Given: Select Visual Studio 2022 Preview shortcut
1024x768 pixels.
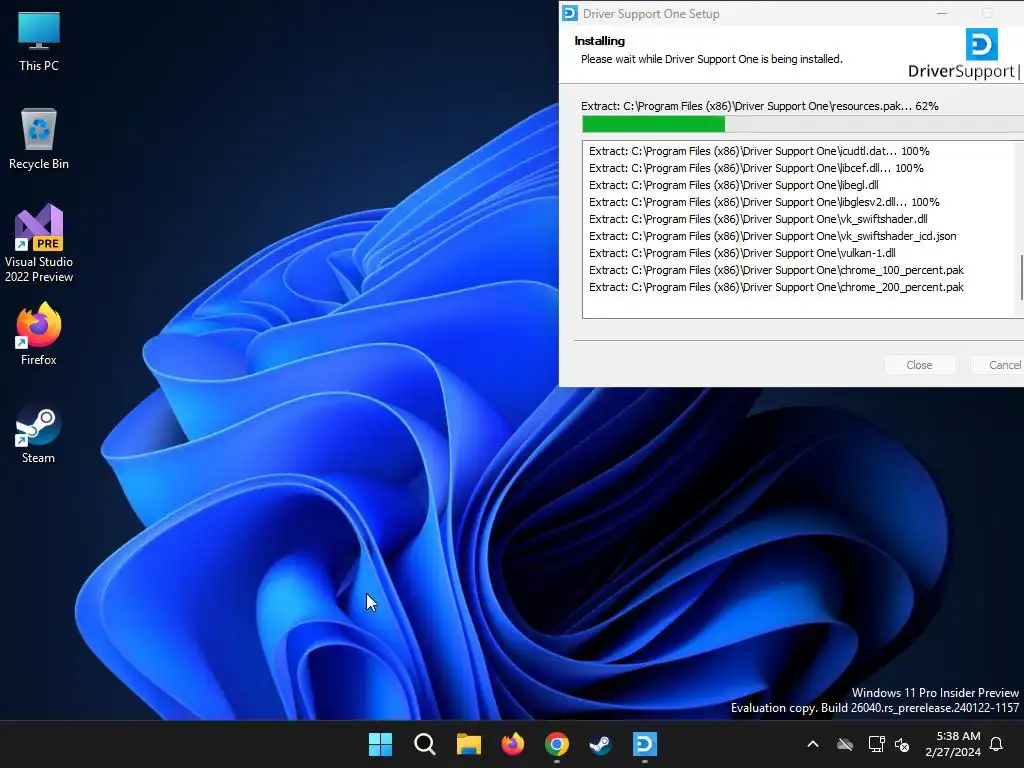Looking at the screenshot, I should click(39, 244).
